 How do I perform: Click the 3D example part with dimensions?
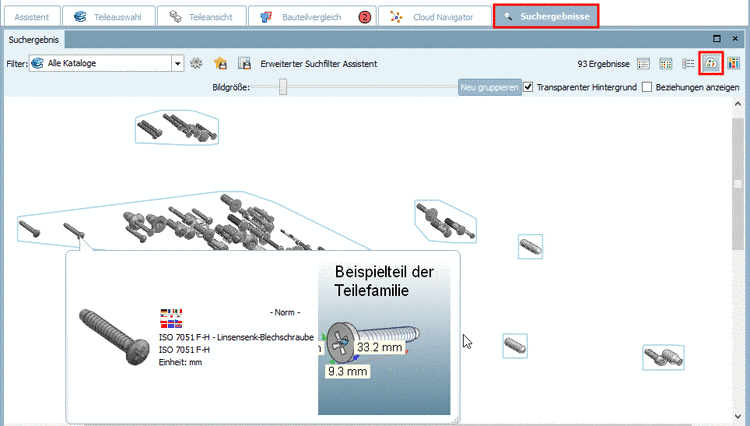tap(384, 339)
